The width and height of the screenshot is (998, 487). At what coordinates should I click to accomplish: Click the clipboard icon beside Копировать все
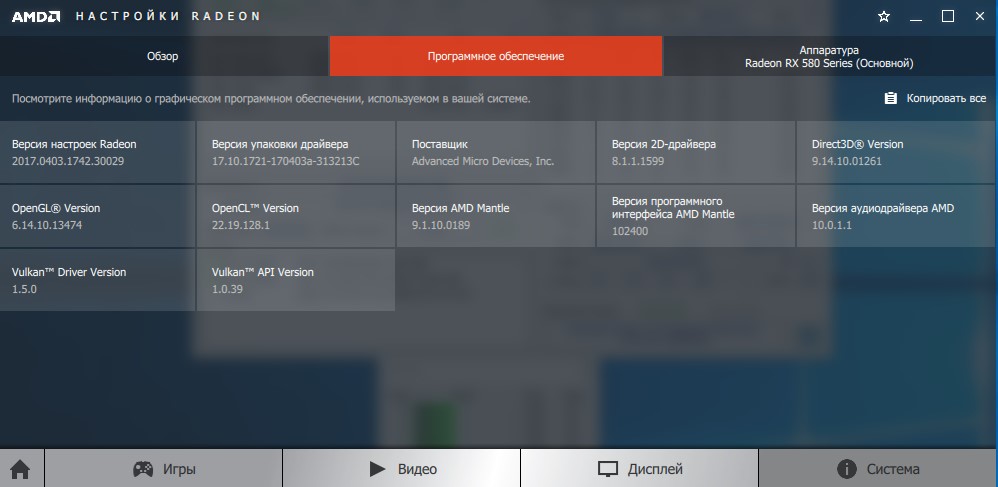point(890,98)
